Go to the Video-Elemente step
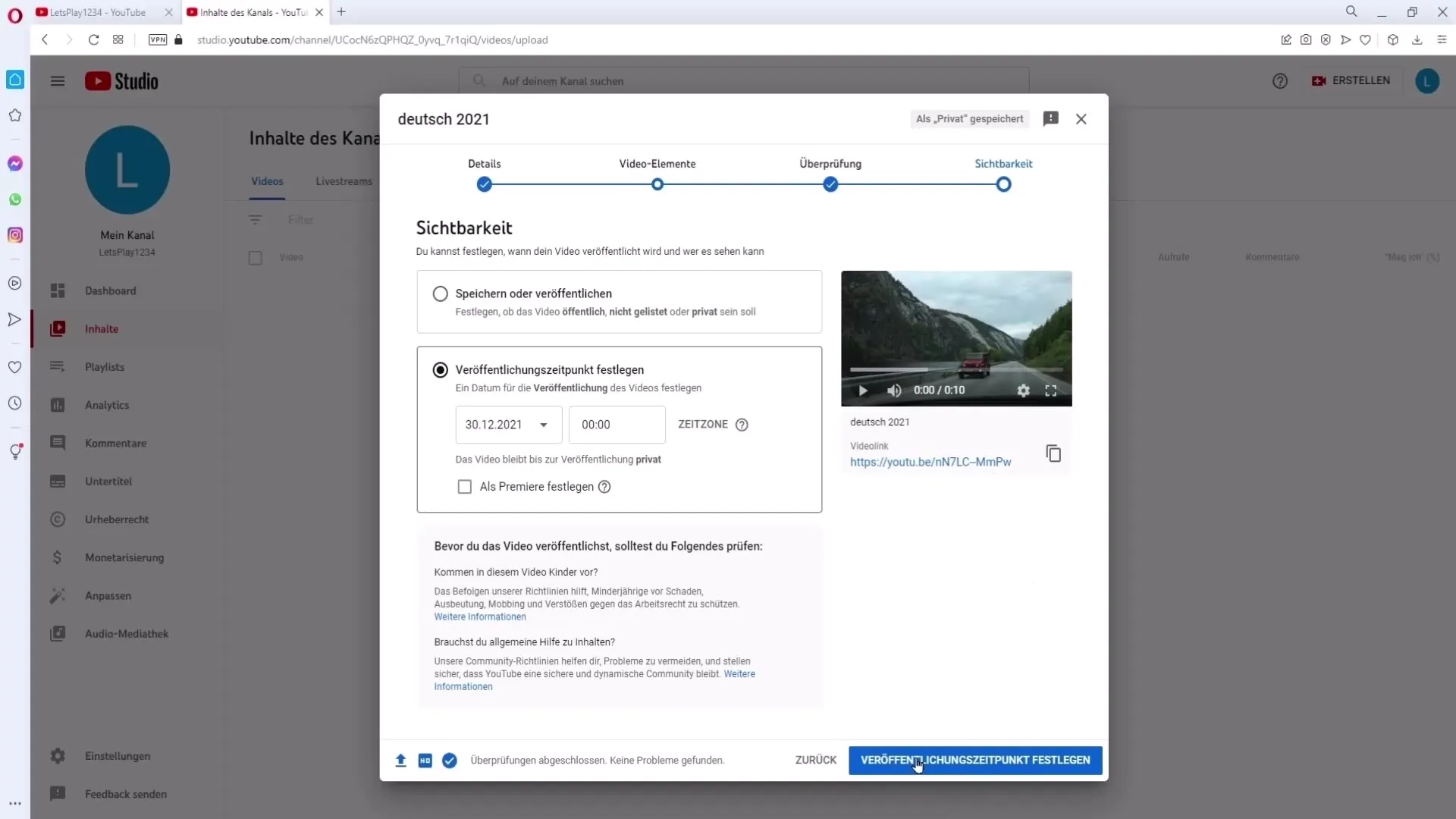The width and height of the screenshot is (1456, 819). (657, 175)
